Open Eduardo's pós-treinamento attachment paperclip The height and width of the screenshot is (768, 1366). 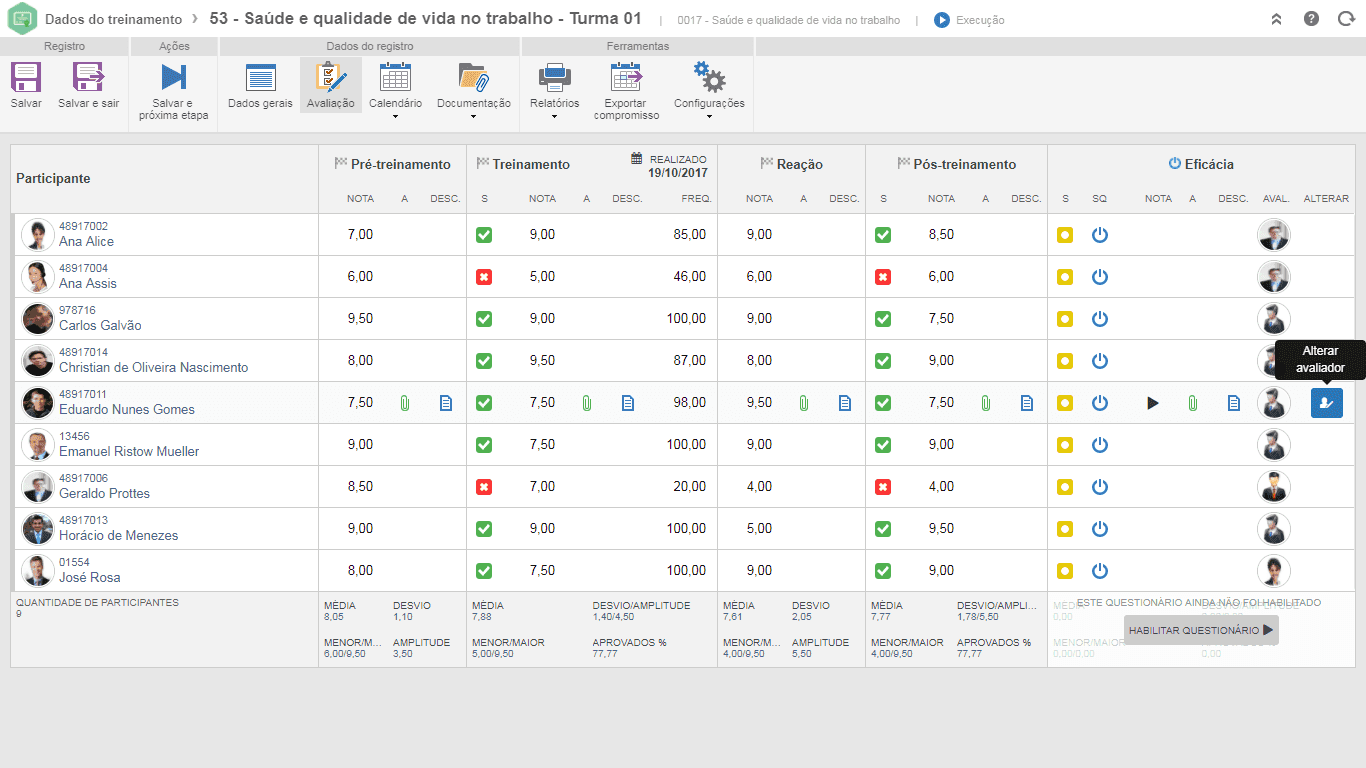(985, 403)
